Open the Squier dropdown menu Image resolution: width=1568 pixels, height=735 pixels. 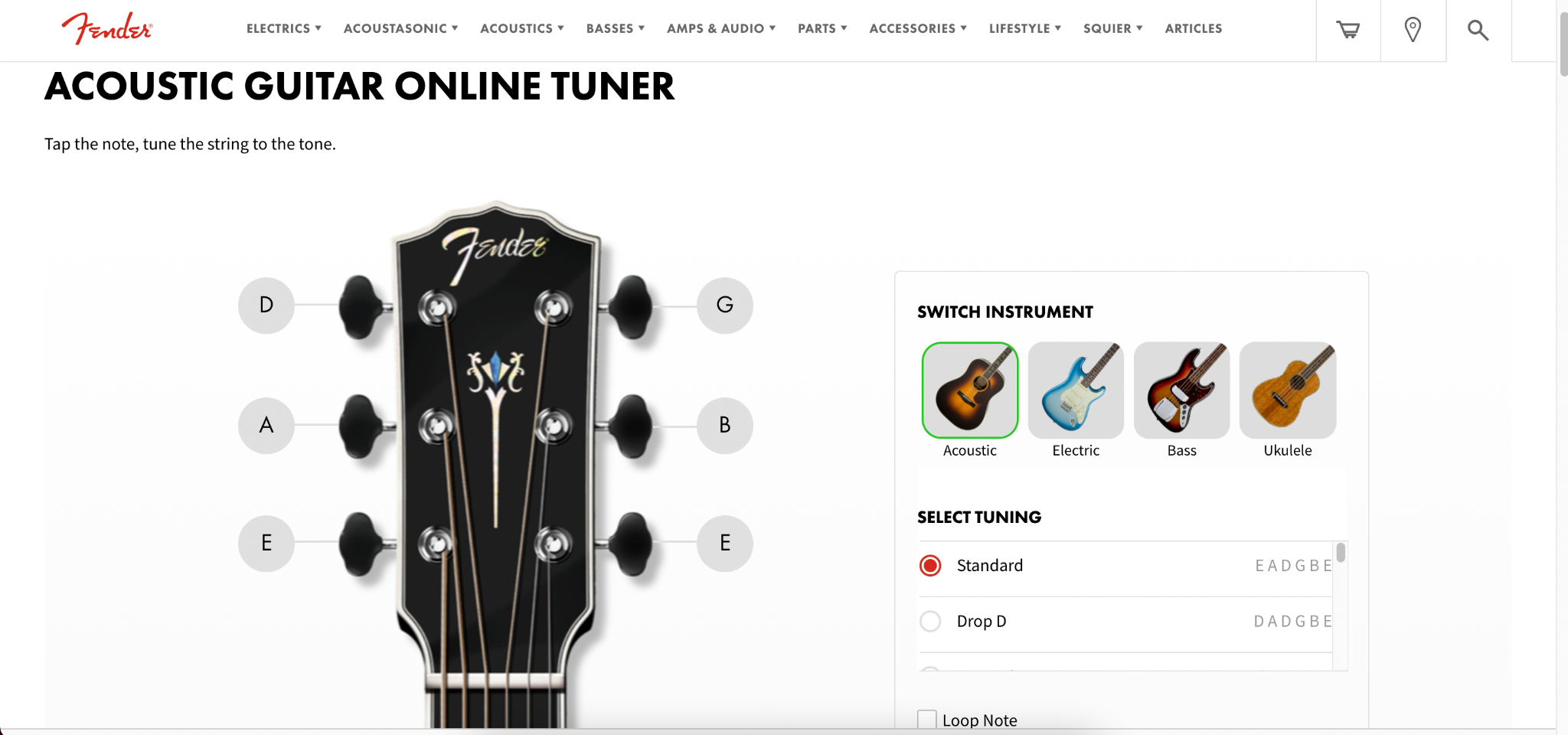pos(1113,28)
